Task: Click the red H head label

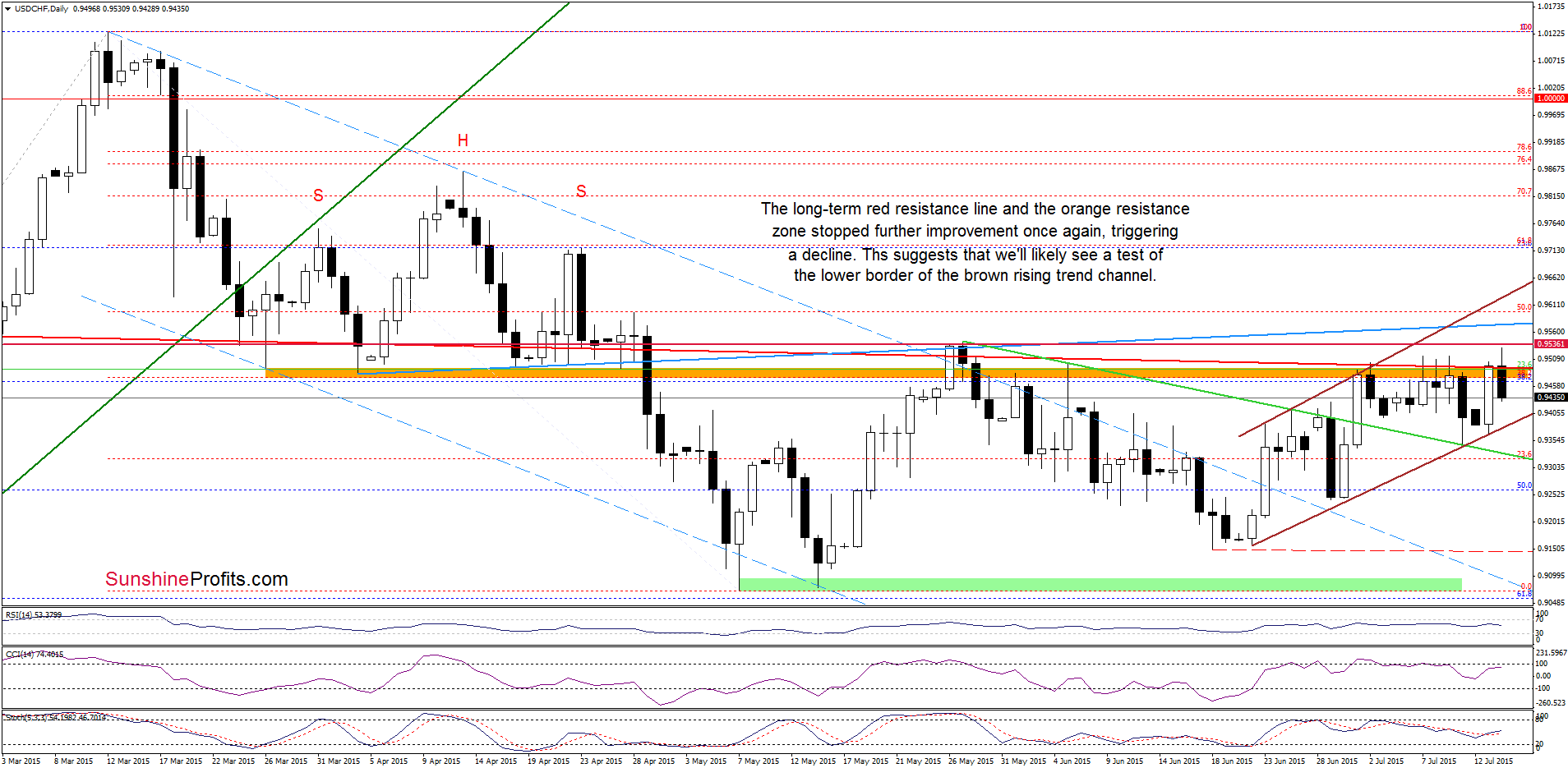Action: coord(463,140)
